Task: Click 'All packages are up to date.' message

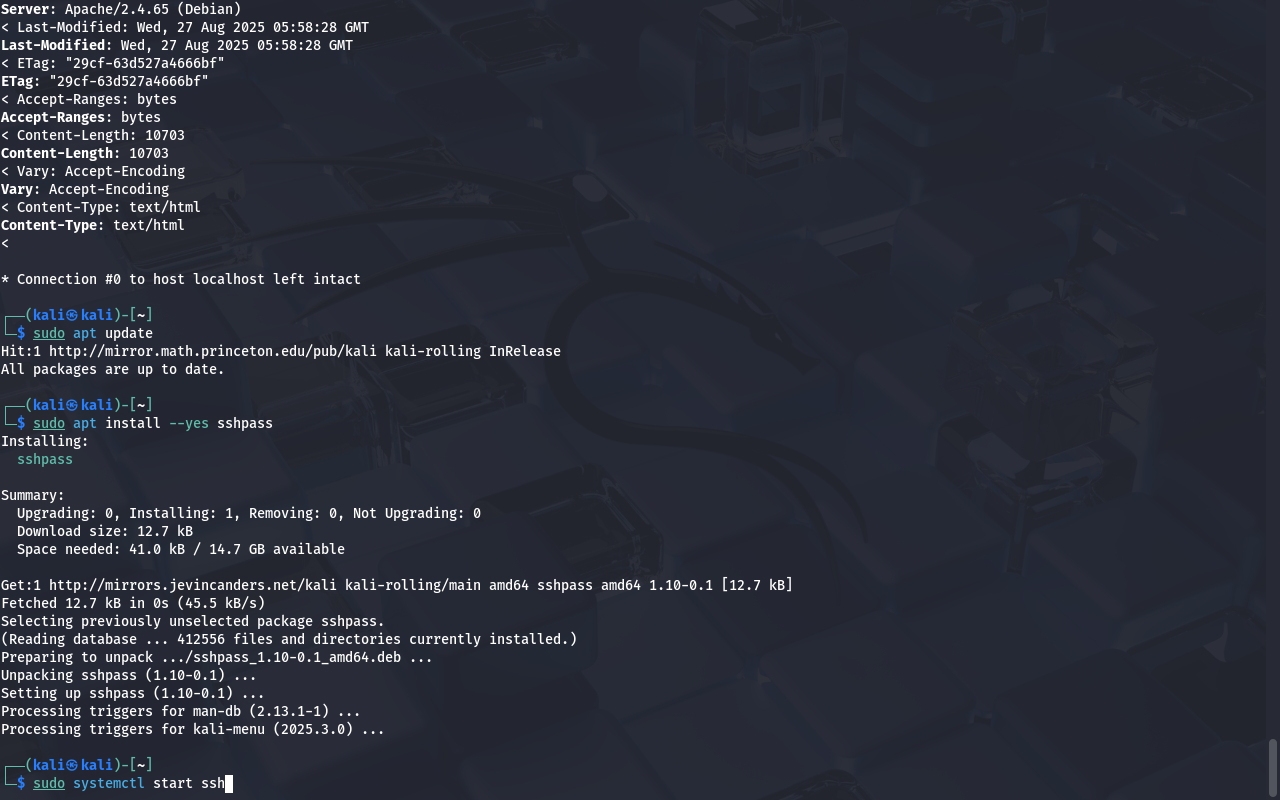Action: [113, 369]
